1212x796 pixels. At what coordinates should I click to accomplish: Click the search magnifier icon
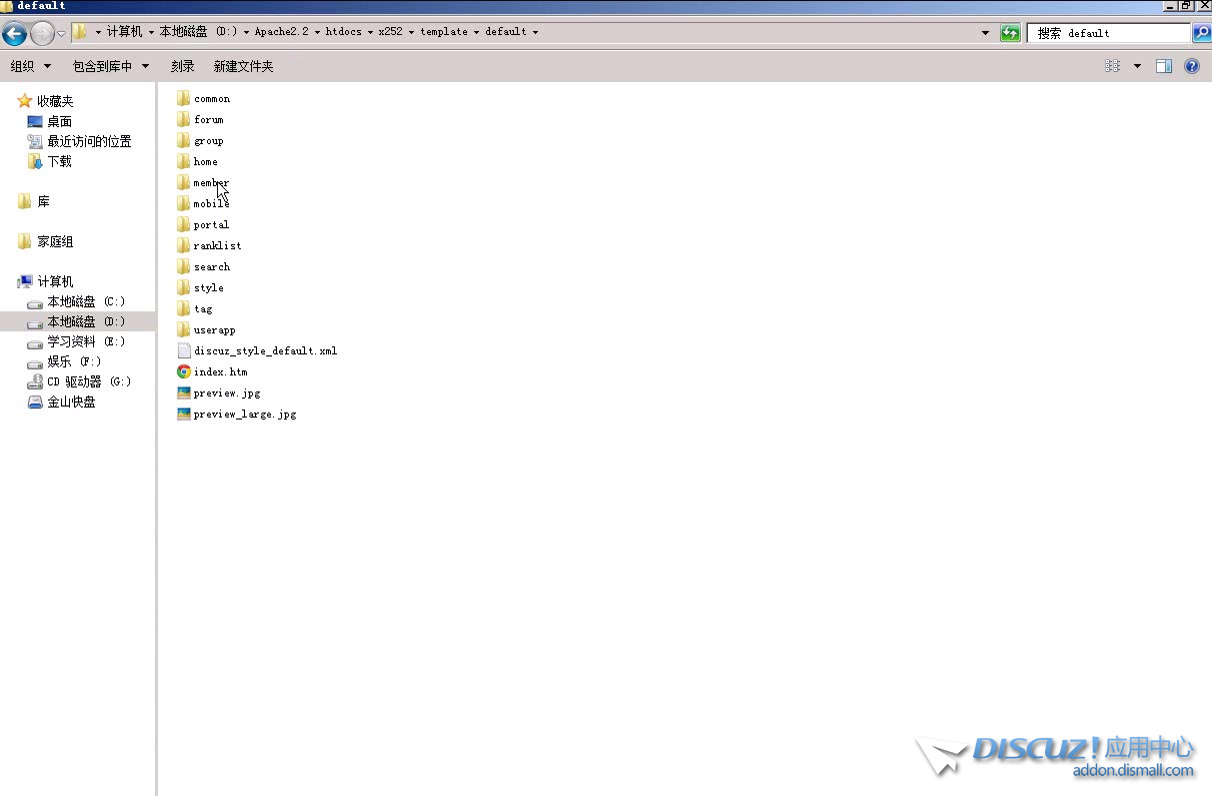tap(1201, 33)
